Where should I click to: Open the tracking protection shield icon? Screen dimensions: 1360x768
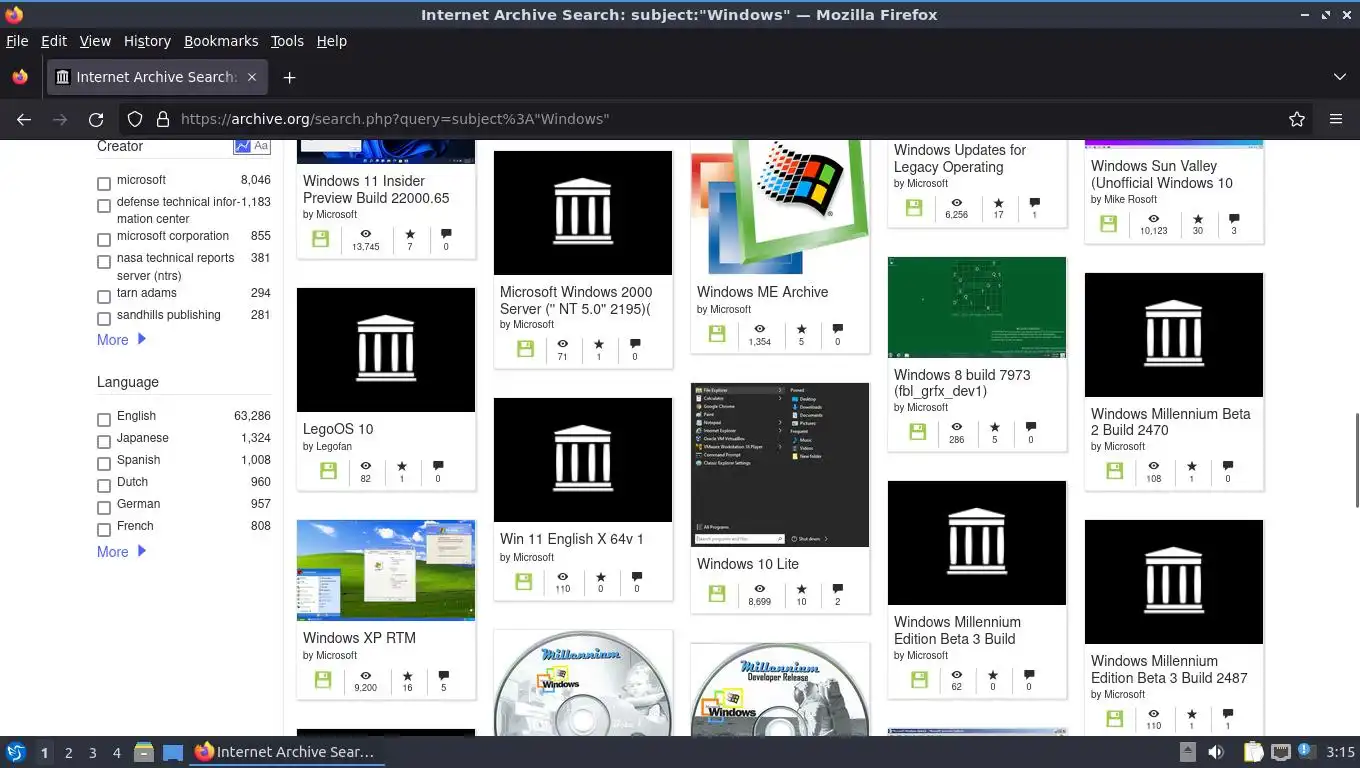tap(135, 119)
